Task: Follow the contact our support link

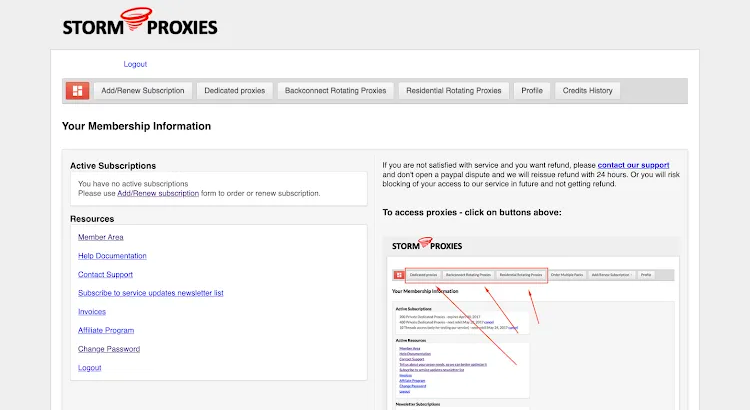Action: tap(633, 165)
